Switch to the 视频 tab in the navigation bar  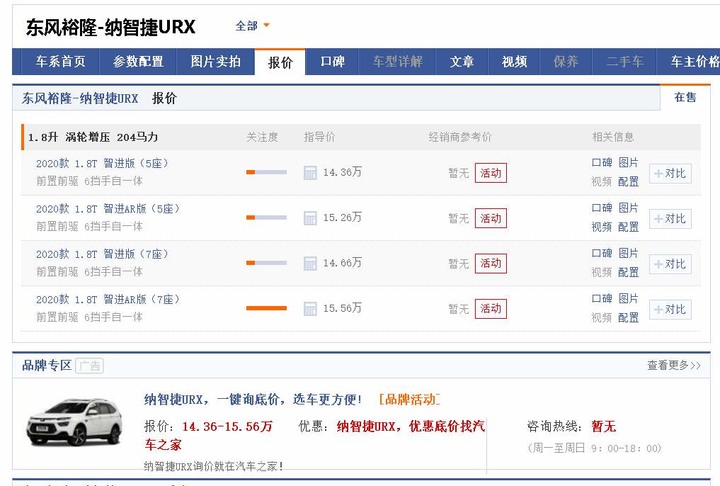click(x=514, y=62)
